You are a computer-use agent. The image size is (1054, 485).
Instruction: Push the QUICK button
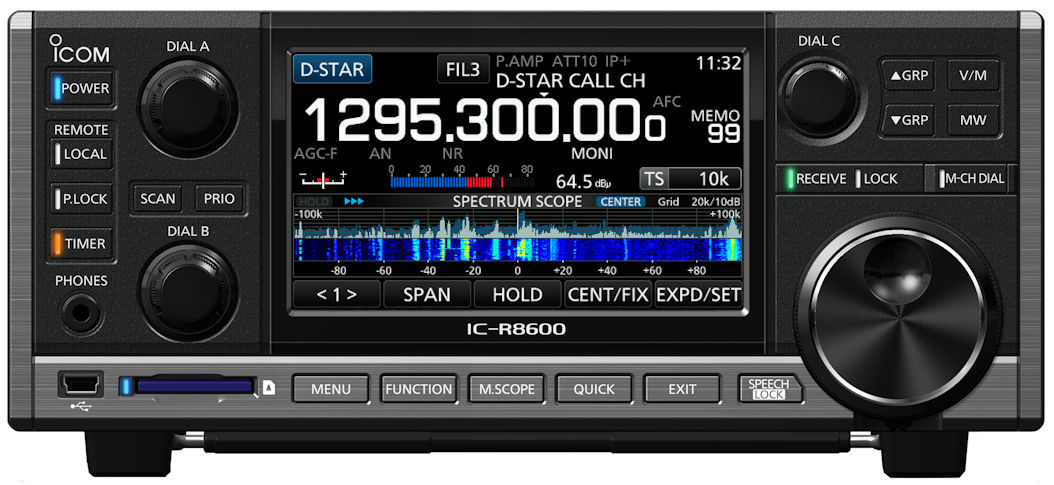point(594,389)
